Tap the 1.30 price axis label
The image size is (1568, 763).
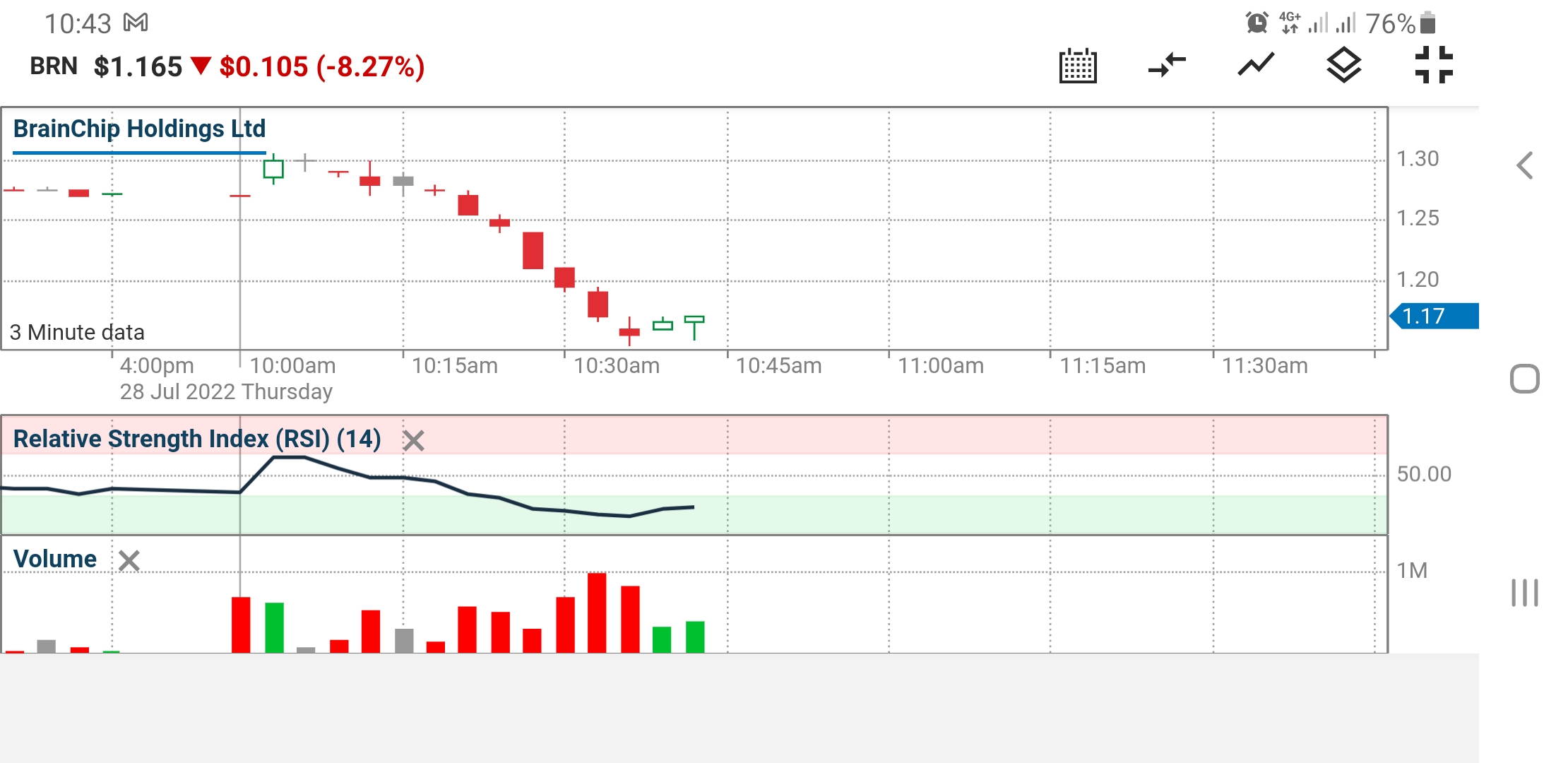[1418, 159]
